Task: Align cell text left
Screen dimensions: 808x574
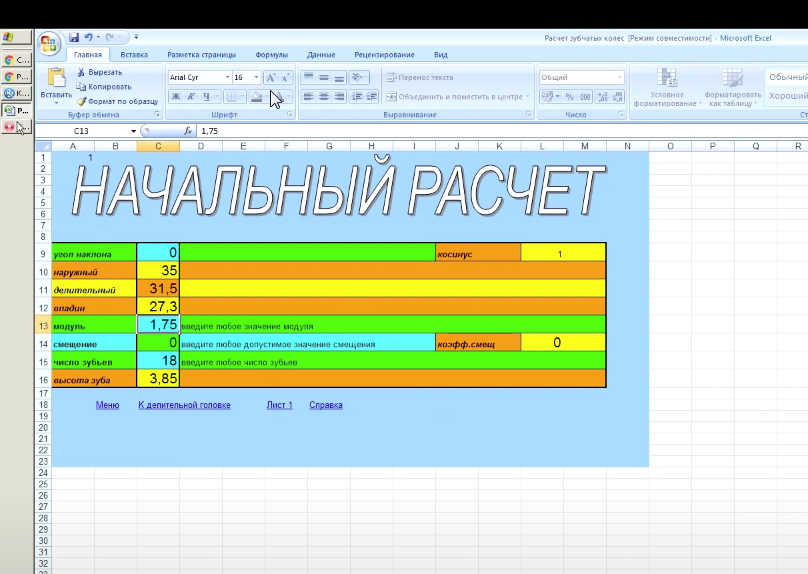Action: pos(308,96)
